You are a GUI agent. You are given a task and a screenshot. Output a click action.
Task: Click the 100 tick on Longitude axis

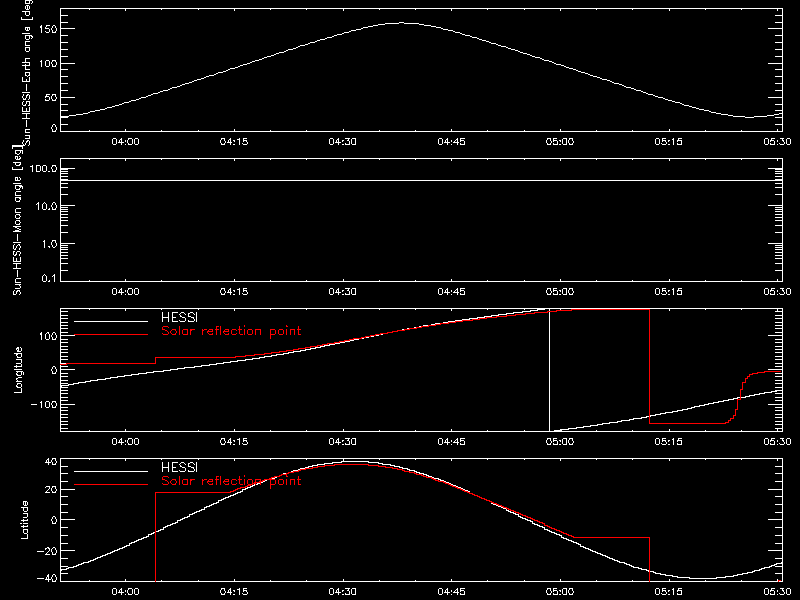click(x=48, y=336)
